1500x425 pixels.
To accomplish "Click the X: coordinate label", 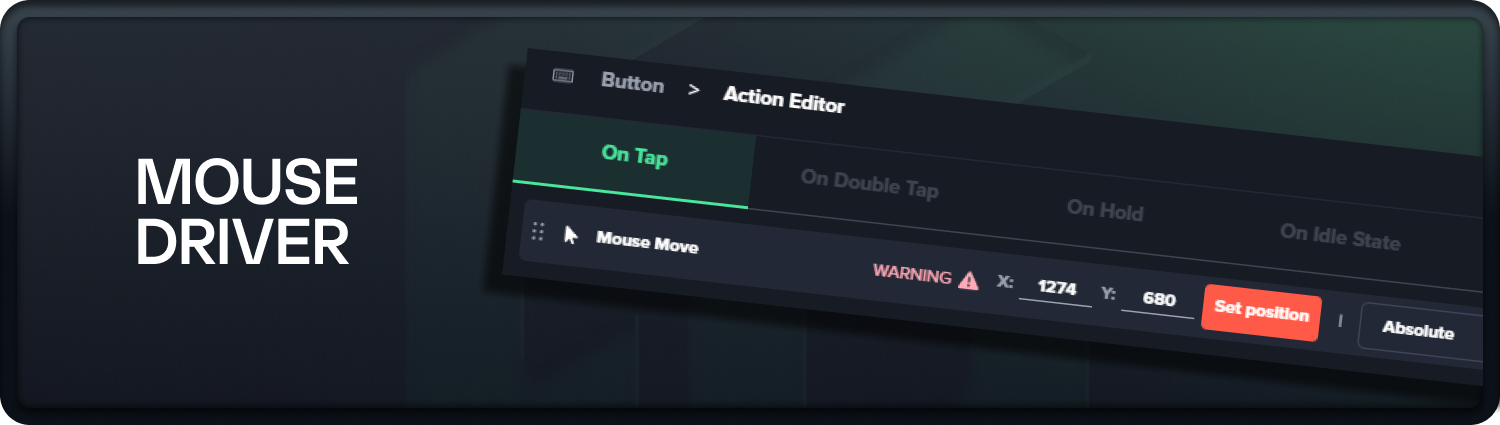I will coord(1005,281).
